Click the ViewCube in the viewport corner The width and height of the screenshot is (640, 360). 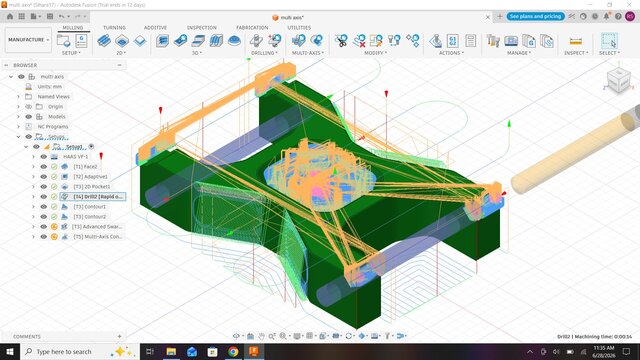(618, 80)
